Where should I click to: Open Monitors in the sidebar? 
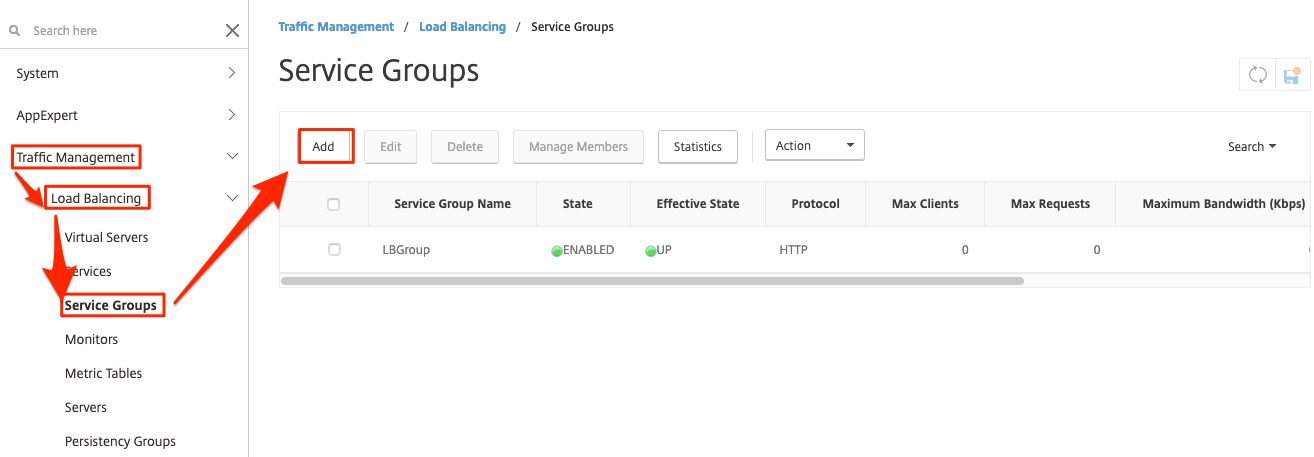92,339
